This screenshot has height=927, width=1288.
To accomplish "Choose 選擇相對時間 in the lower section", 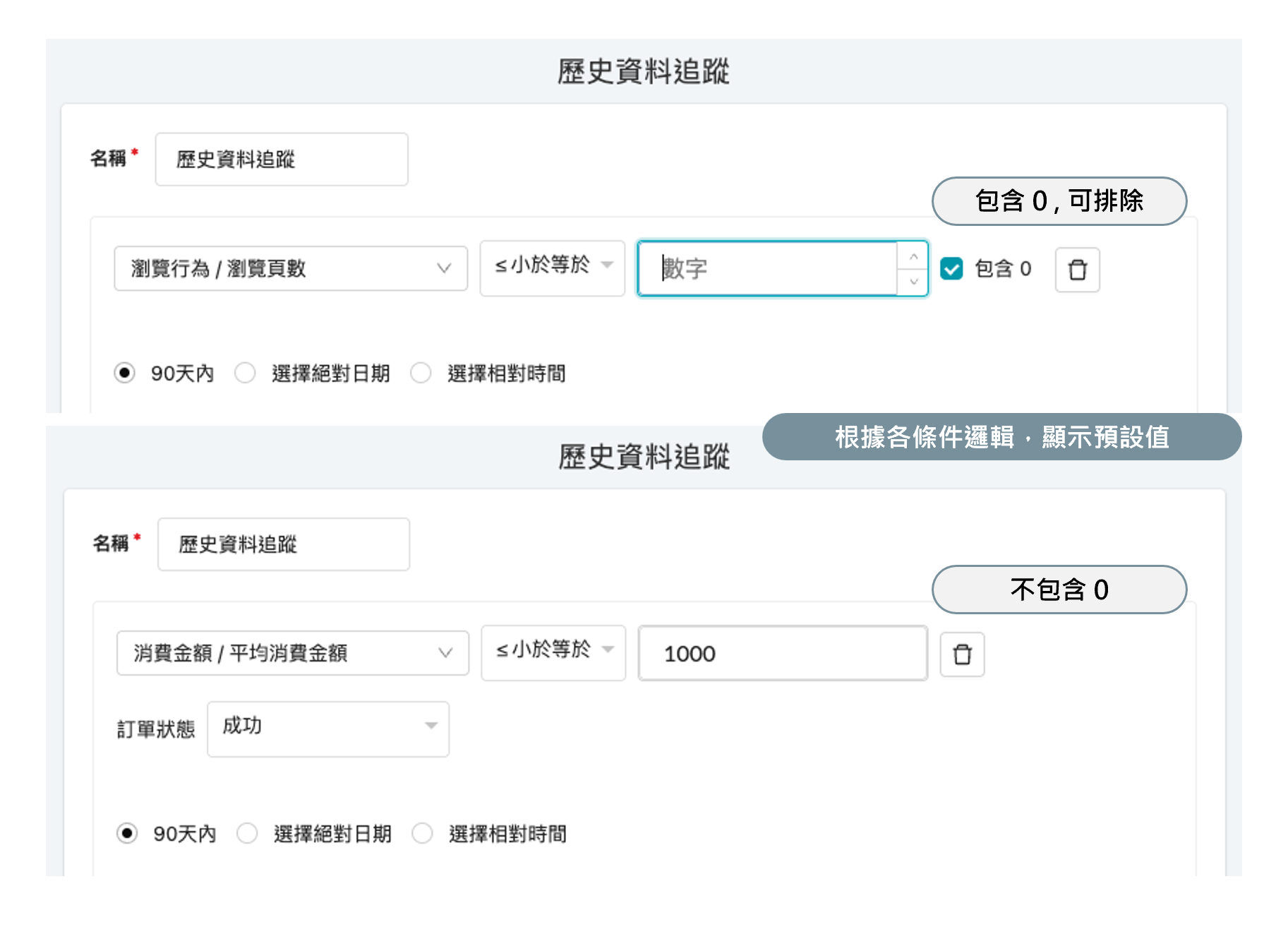I will tap(422, 834).
